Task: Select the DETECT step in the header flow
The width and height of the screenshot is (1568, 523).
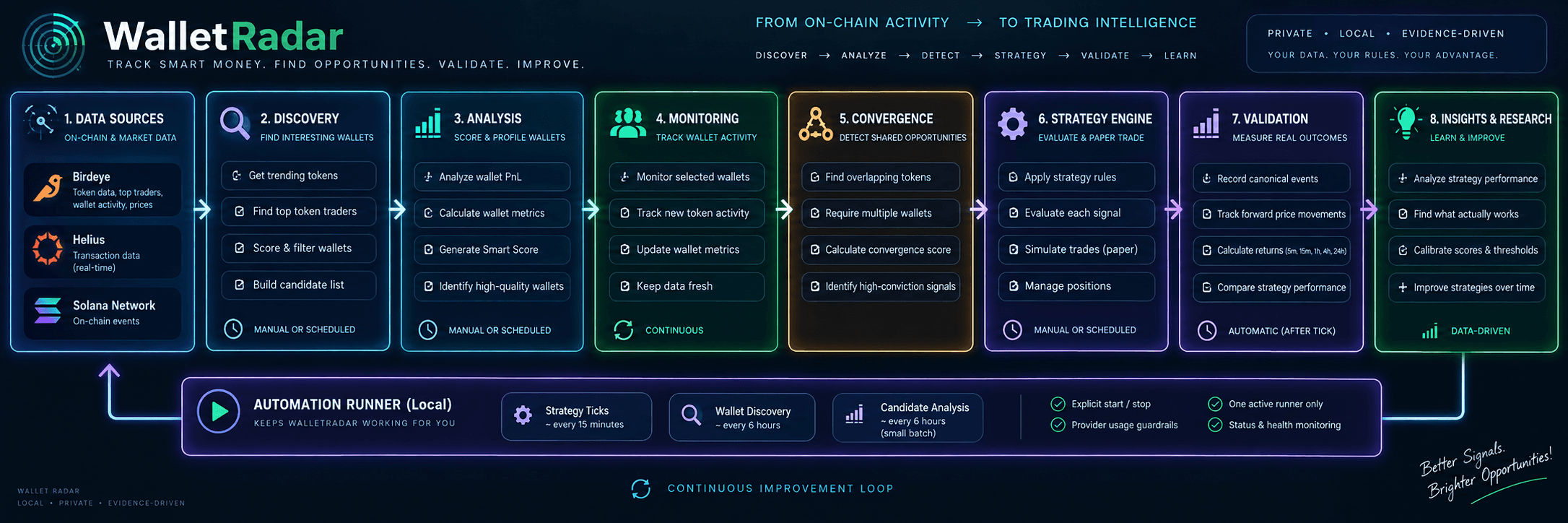Action: click(941, 56)
